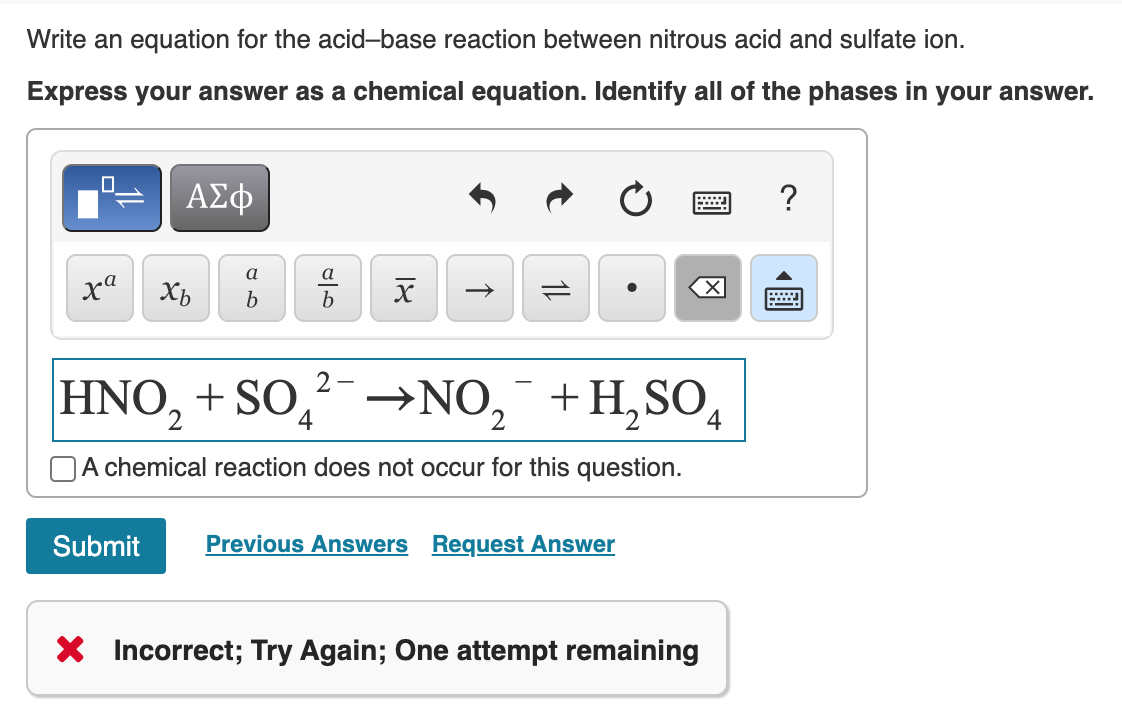Viewport: 1122px width, 710px height.
Task: Undo the last equation edit
Action: 483,198
